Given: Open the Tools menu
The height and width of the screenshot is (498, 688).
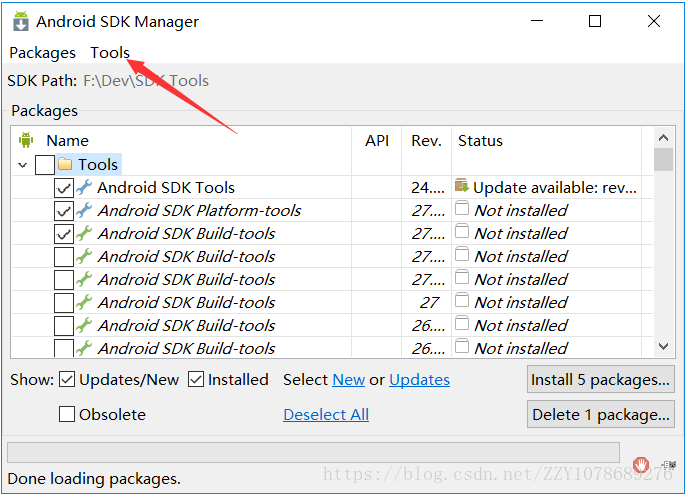Looking at the screenshot, I should pos(110,53).
